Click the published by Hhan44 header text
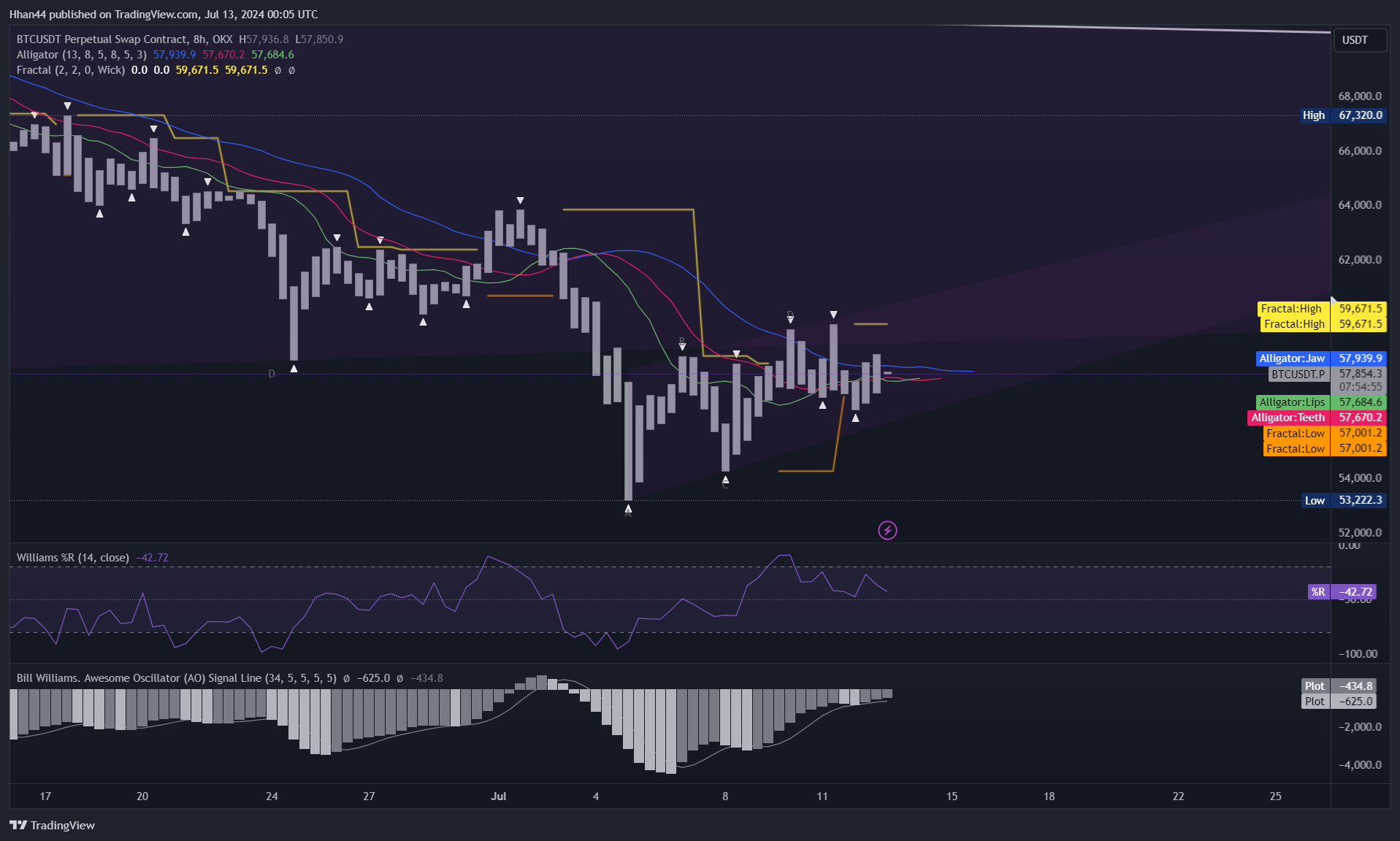 point(164,15)
